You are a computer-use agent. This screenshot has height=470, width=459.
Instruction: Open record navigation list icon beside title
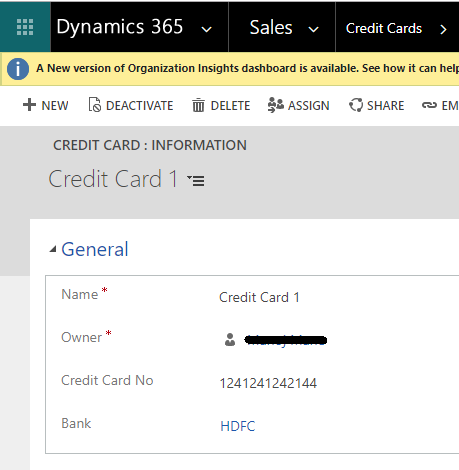click(x=196, y=181)
